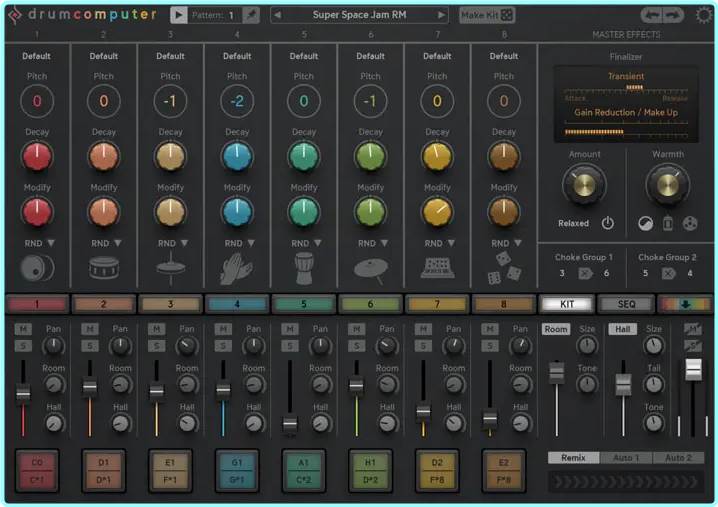
Task: Trigger the E2 drum pad
Action: click(504, 471)
